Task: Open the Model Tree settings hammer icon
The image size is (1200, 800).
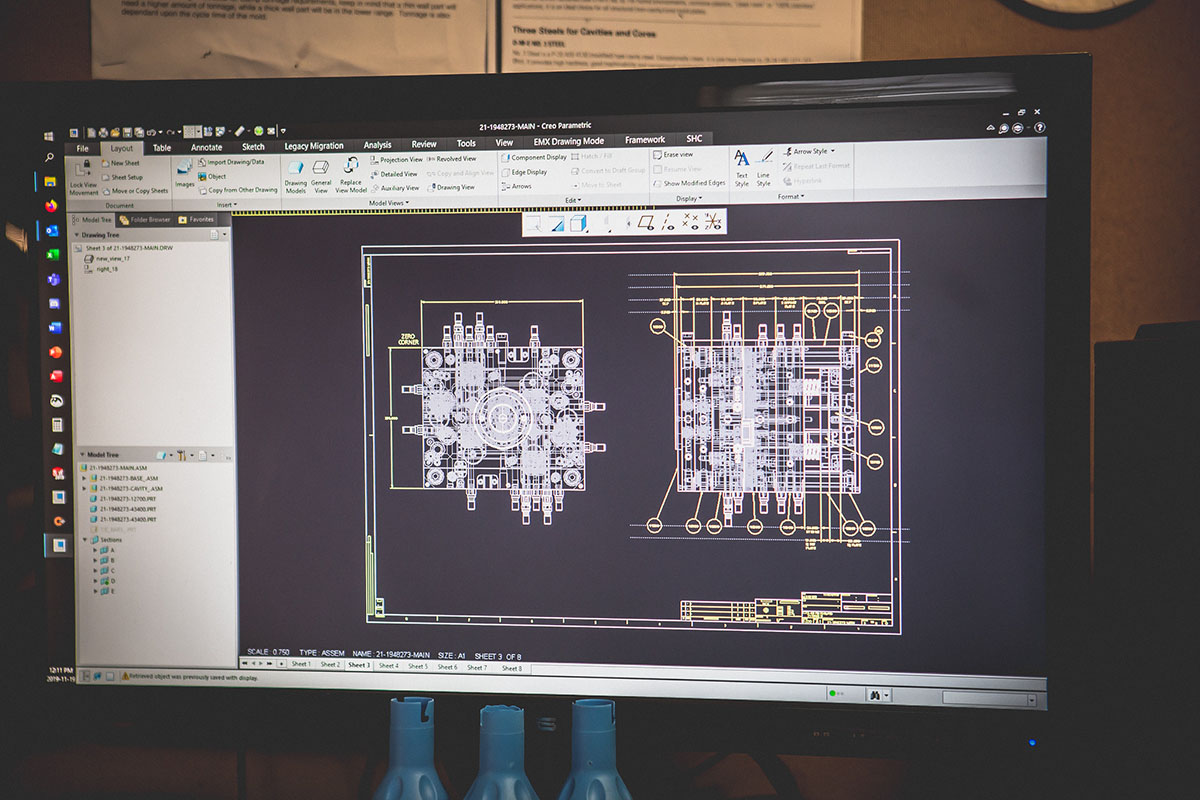Action: point(182,455)
